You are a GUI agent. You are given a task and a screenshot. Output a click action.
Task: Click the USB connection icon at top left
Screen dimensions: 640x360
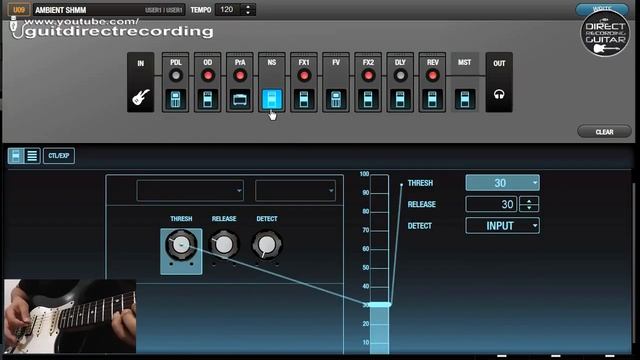tap(15, 27)
